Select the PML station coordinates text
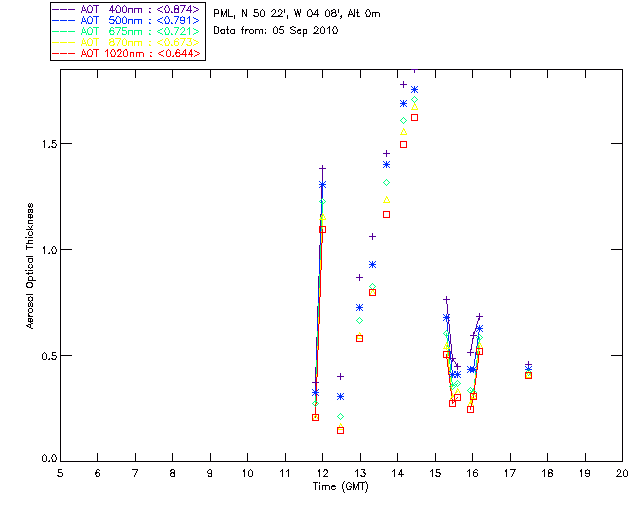This screenshot has width=640, height=512. click(297, 14)
